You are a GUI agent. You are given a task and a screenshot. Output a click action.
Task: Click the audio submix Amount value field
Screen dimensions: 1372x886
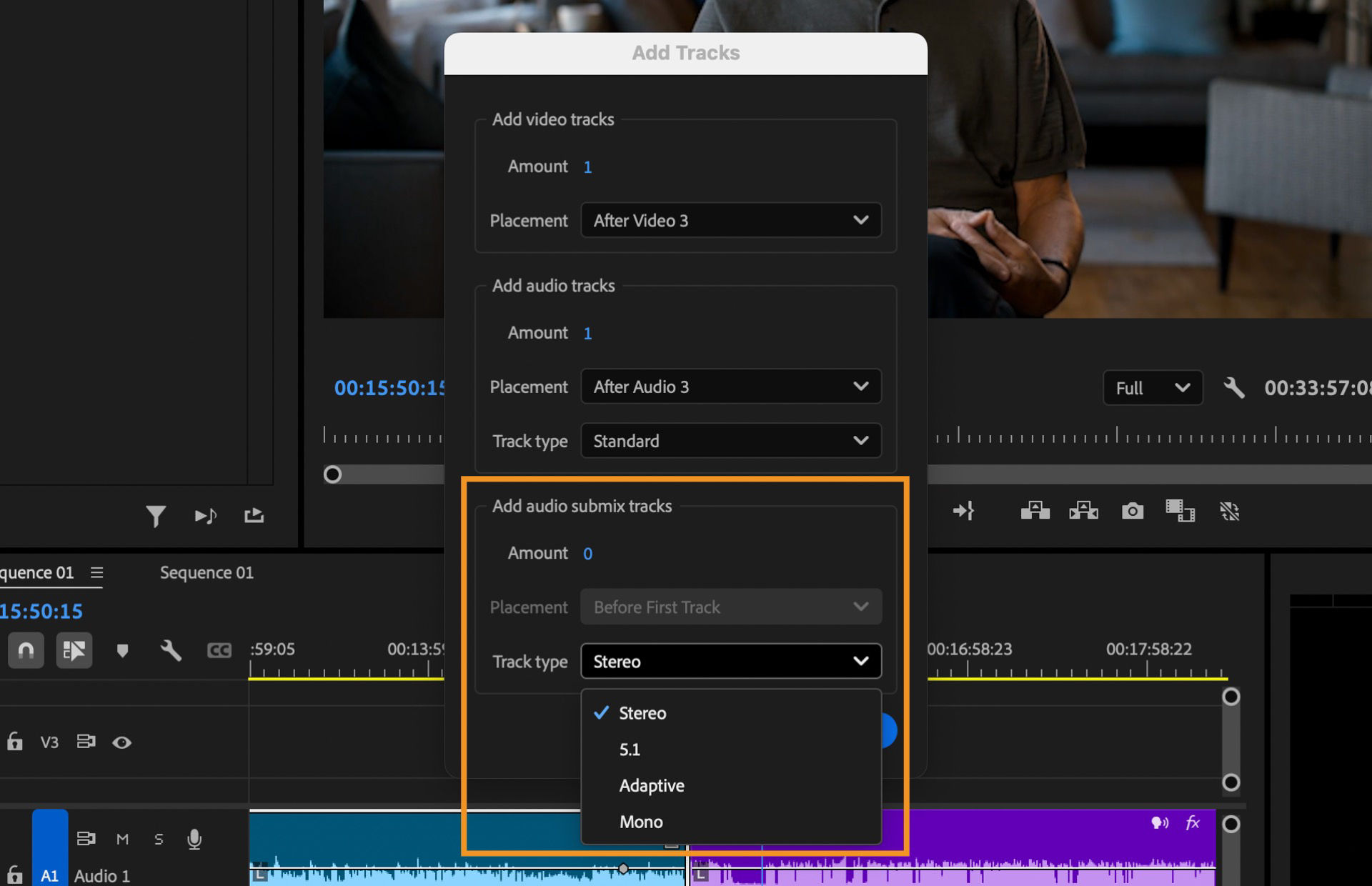tap(587, 553)
